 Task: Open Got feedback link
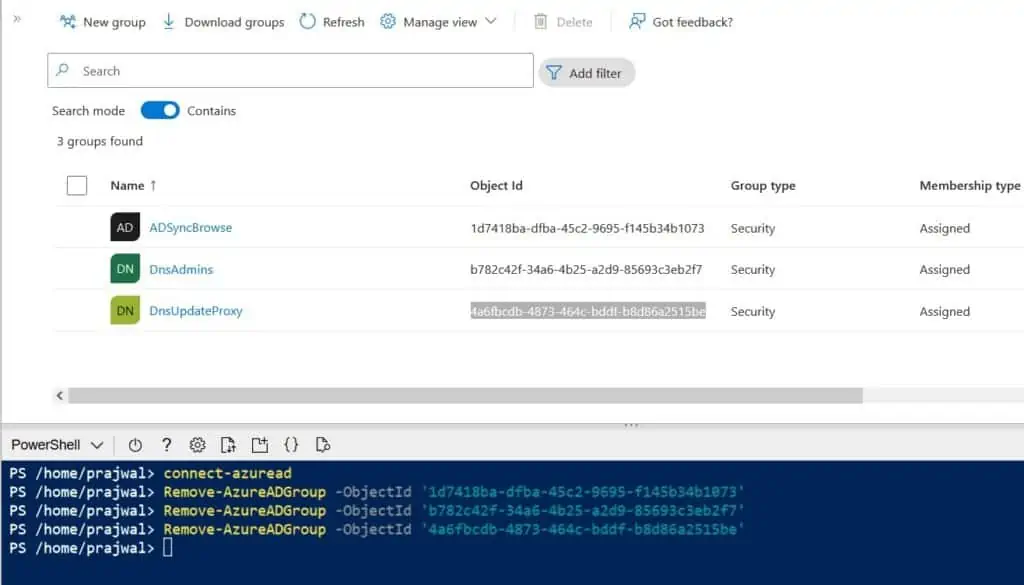(680, 22)
